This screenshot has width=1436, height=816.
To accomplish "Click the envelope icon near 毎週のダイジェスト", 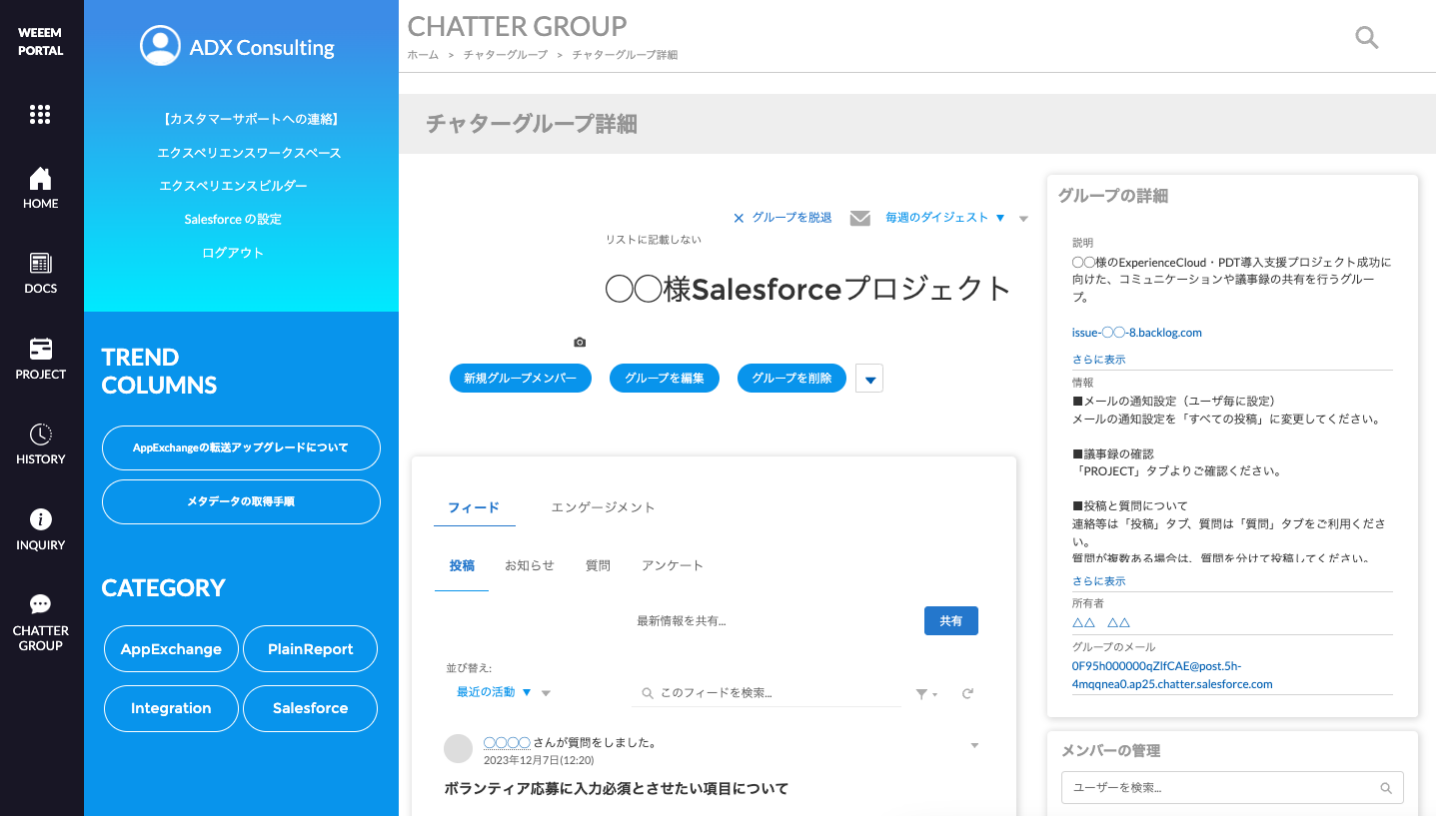I will (860, 218).
